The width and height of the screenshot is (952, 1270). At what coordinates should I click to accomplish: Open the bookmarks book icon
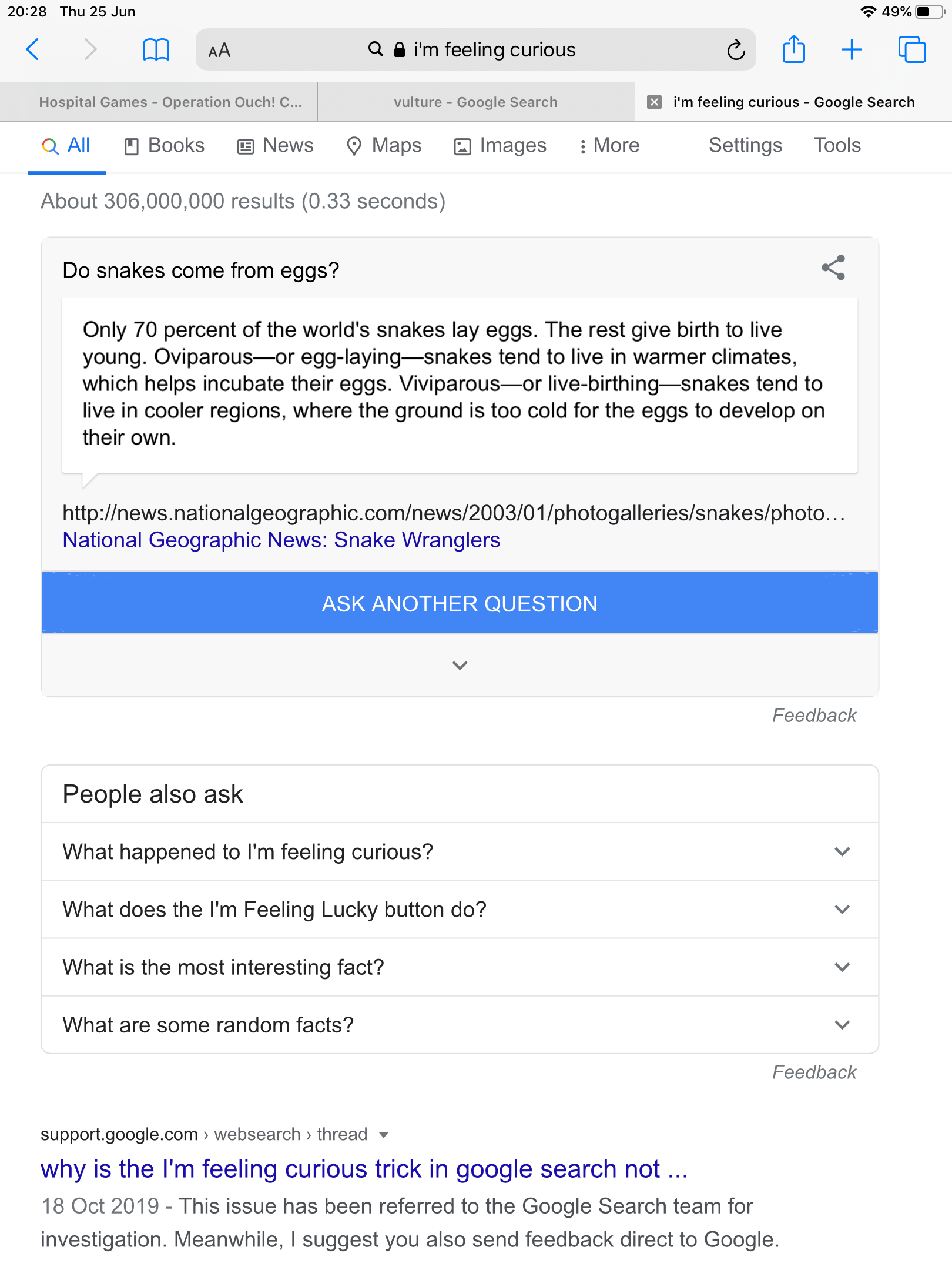pos(156,49)
